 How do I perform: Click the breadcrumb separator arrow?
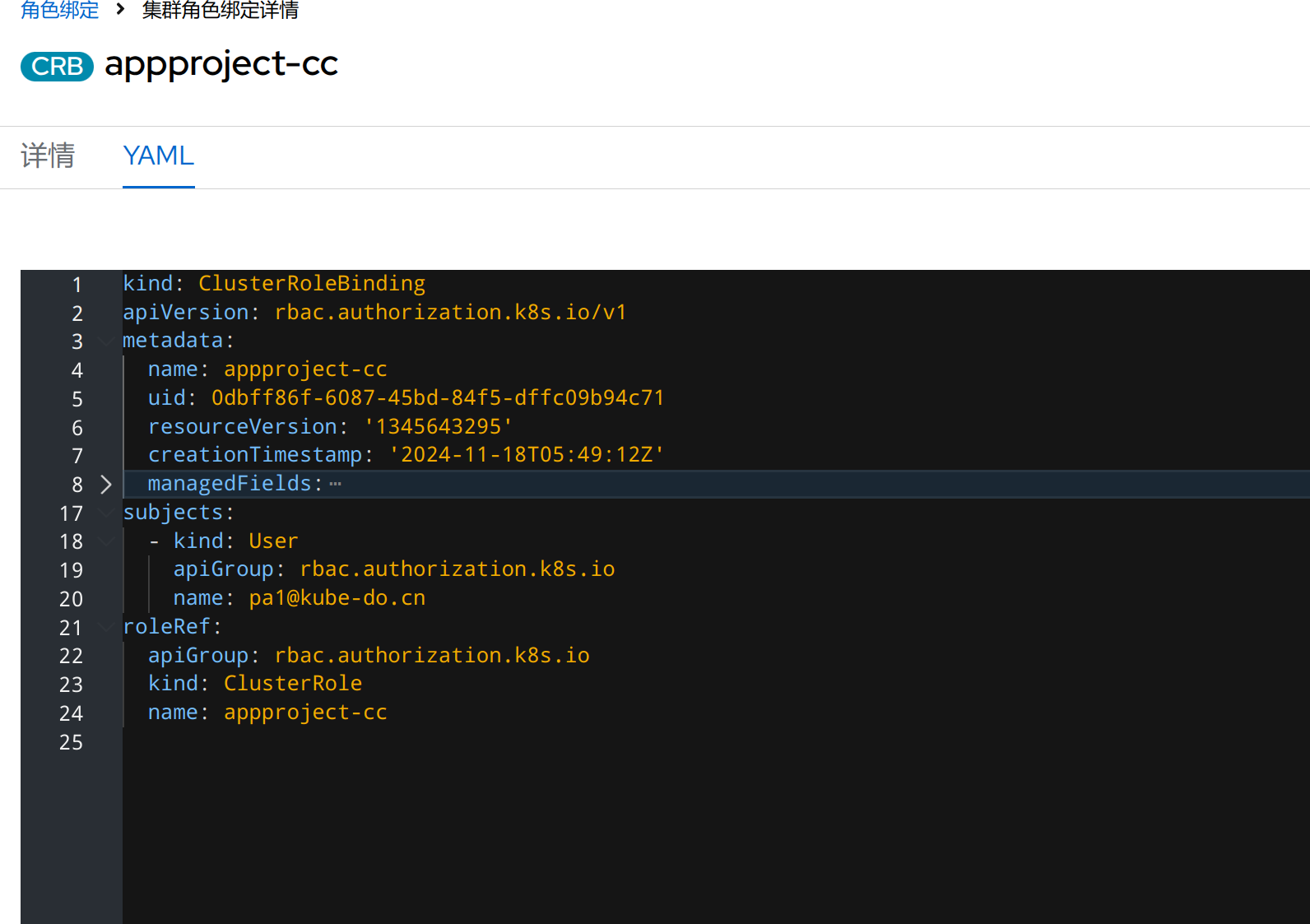120,9
